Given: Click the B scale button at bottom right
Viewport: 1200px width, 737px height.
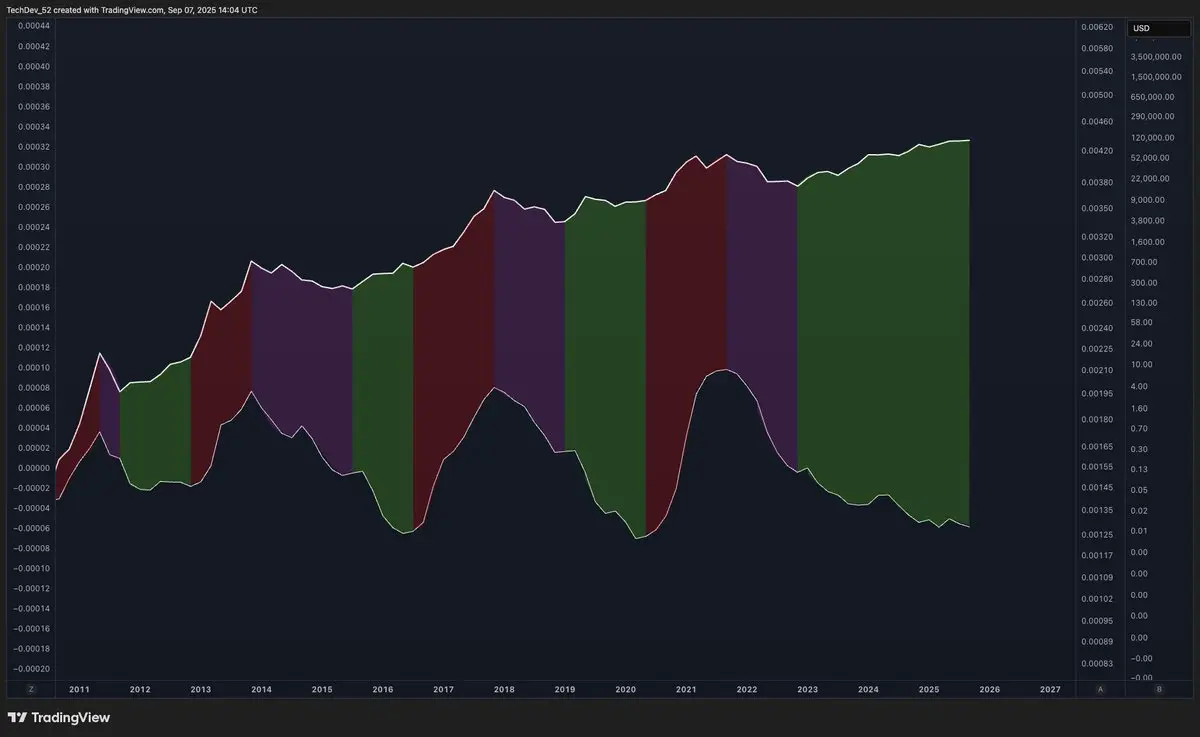Looking at the screenshot, I should tap(1159, 689).
